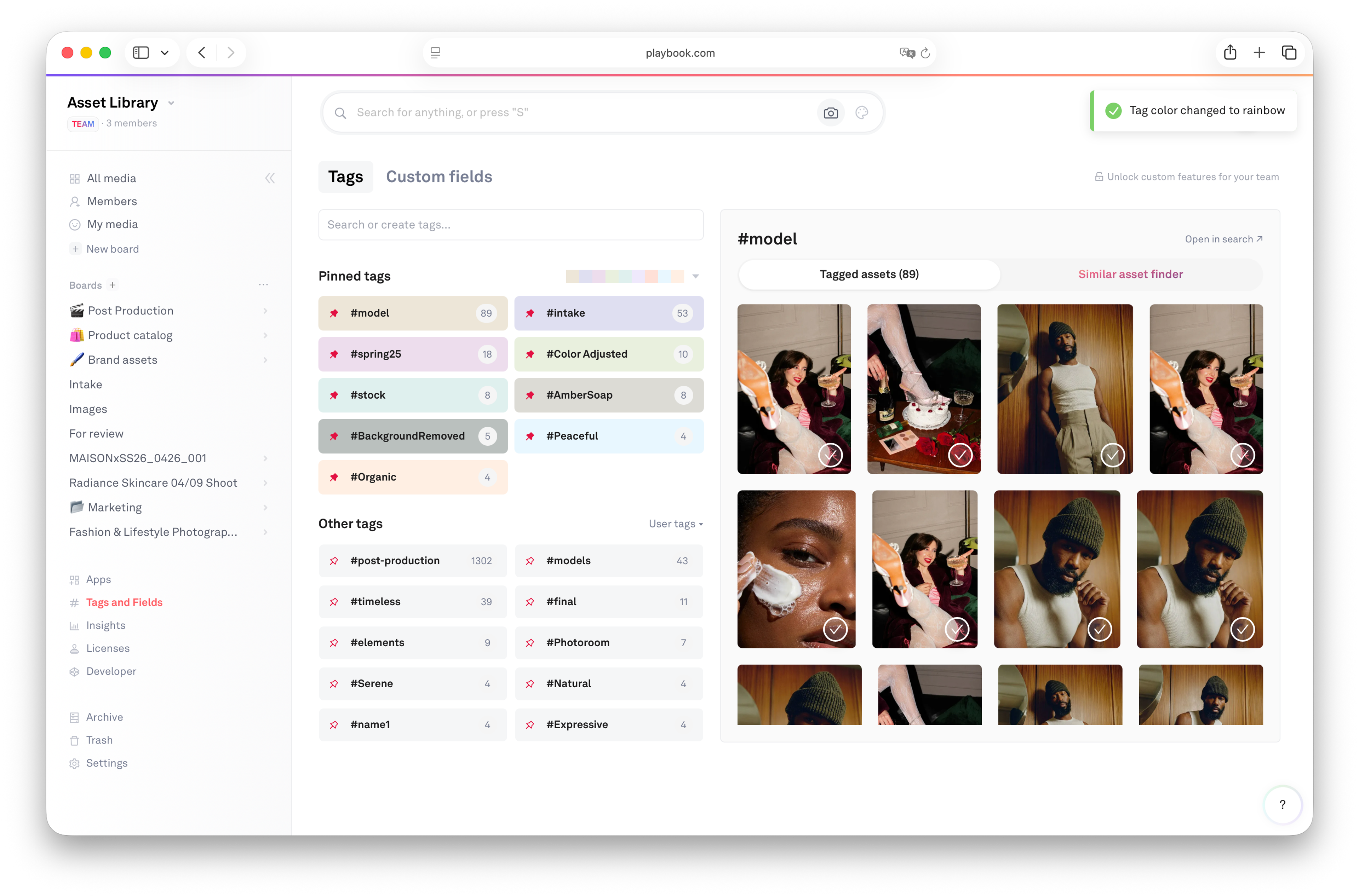Open Apps in the sidebar

98,579
